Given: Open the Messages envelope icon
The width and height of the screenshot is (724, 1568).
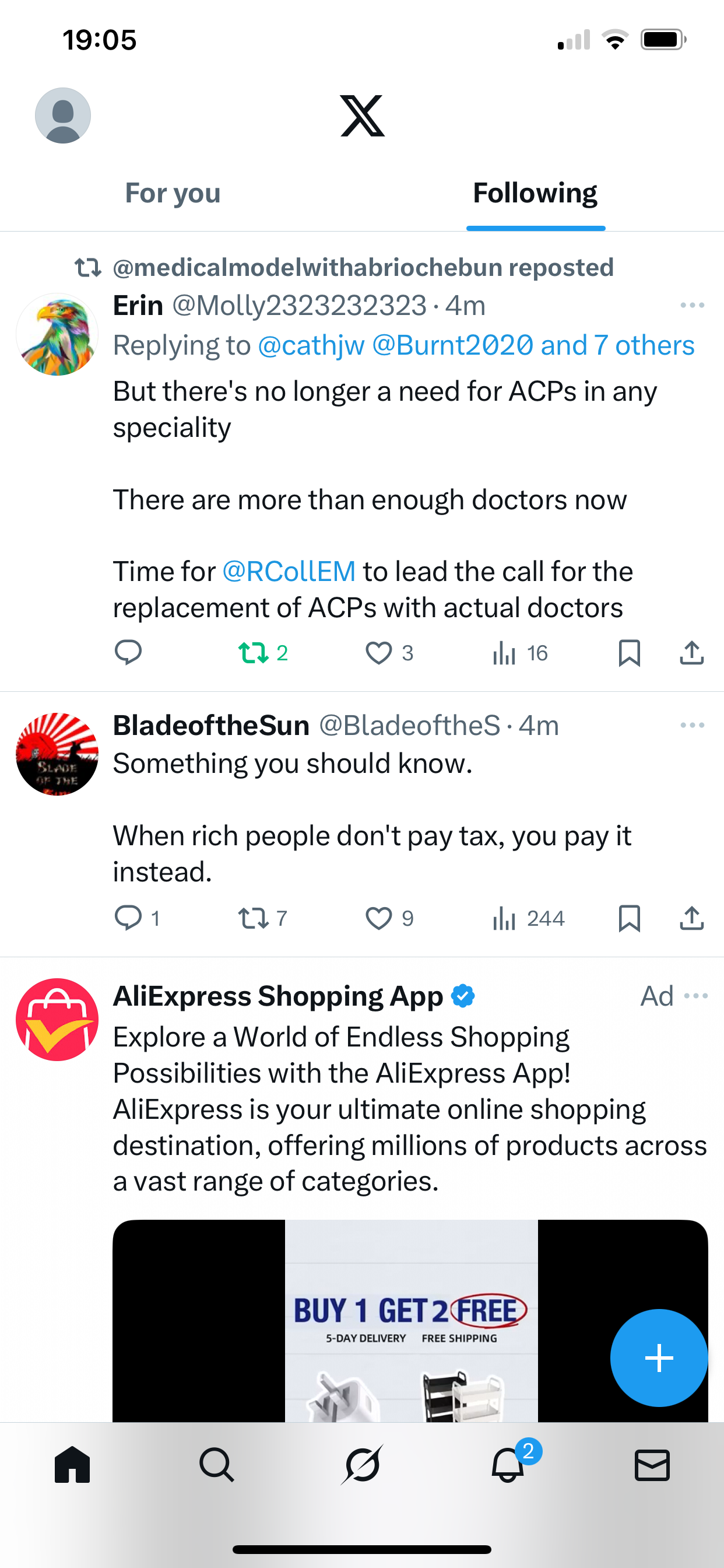Looking at the screenshot, I should point(652,1465).
